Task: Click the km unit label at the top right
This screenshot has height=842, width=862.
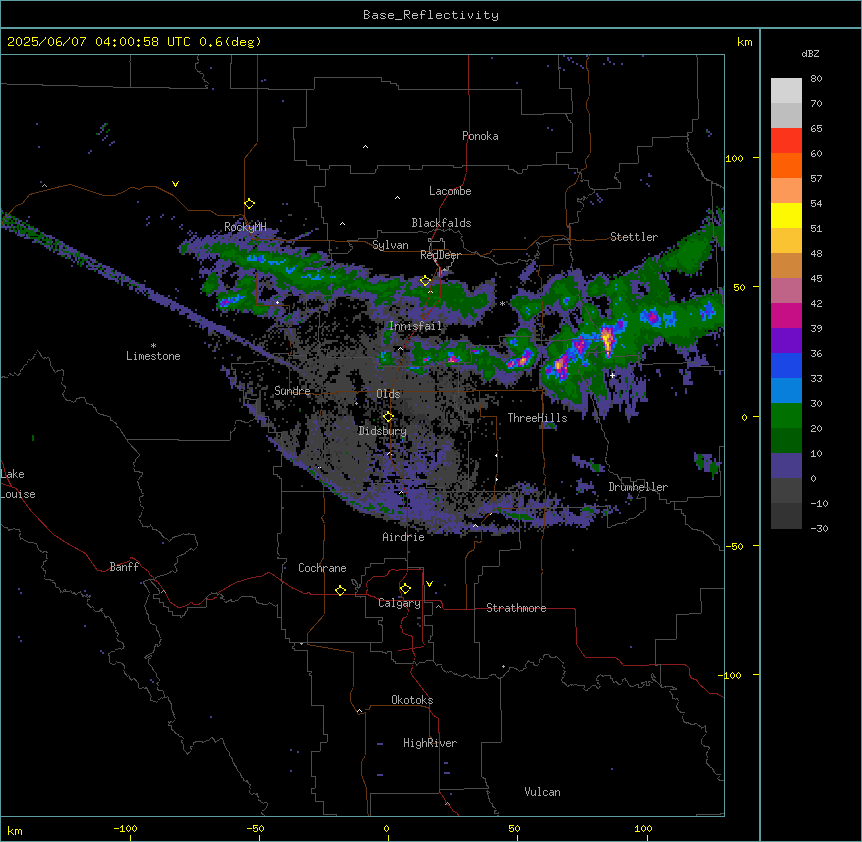Action: 744,42
